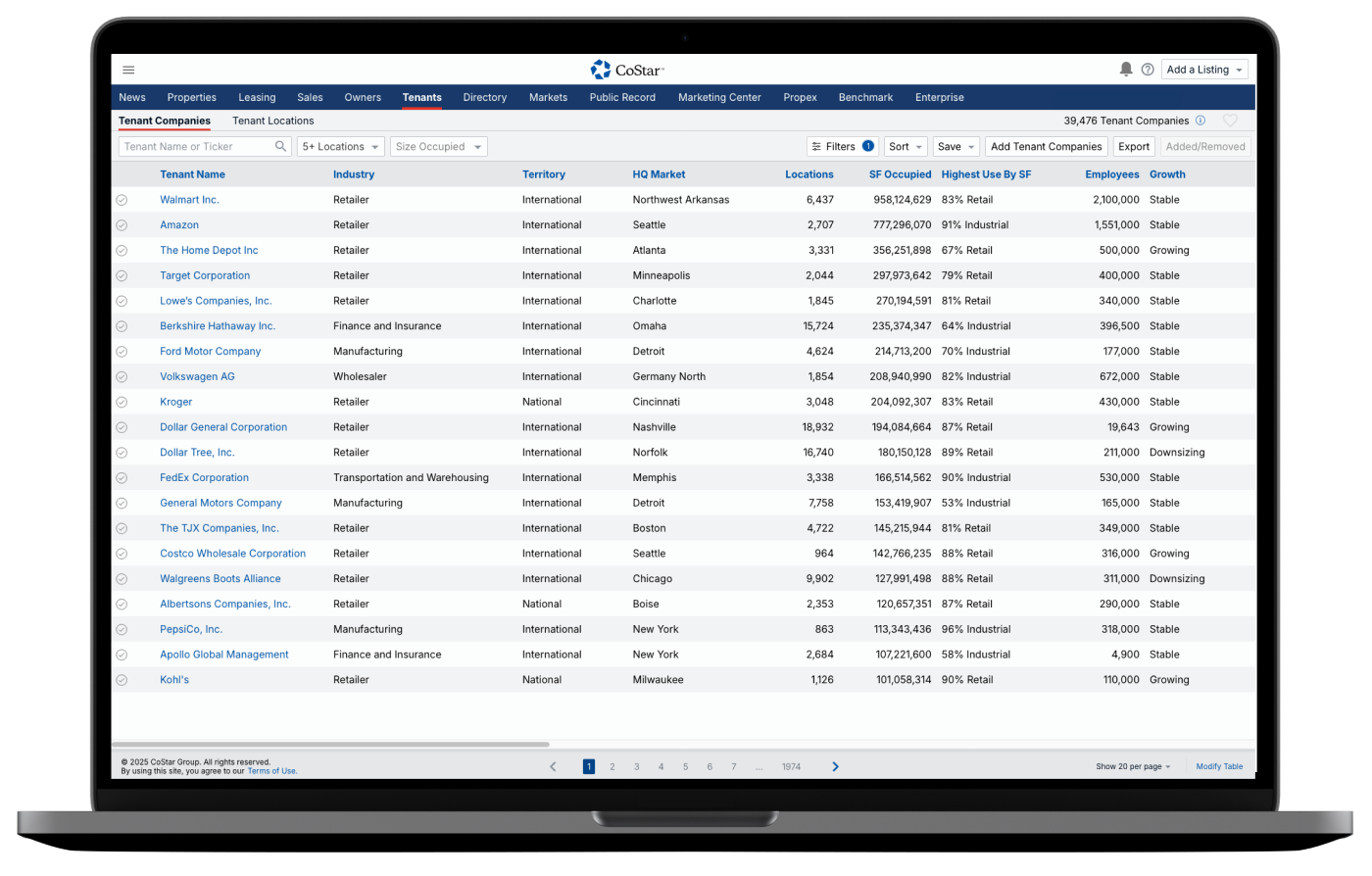The height and width of the screenshot is (876, 1372).
Task: Check the Ford Motor Company row
Action: click(x=122, y=352)
